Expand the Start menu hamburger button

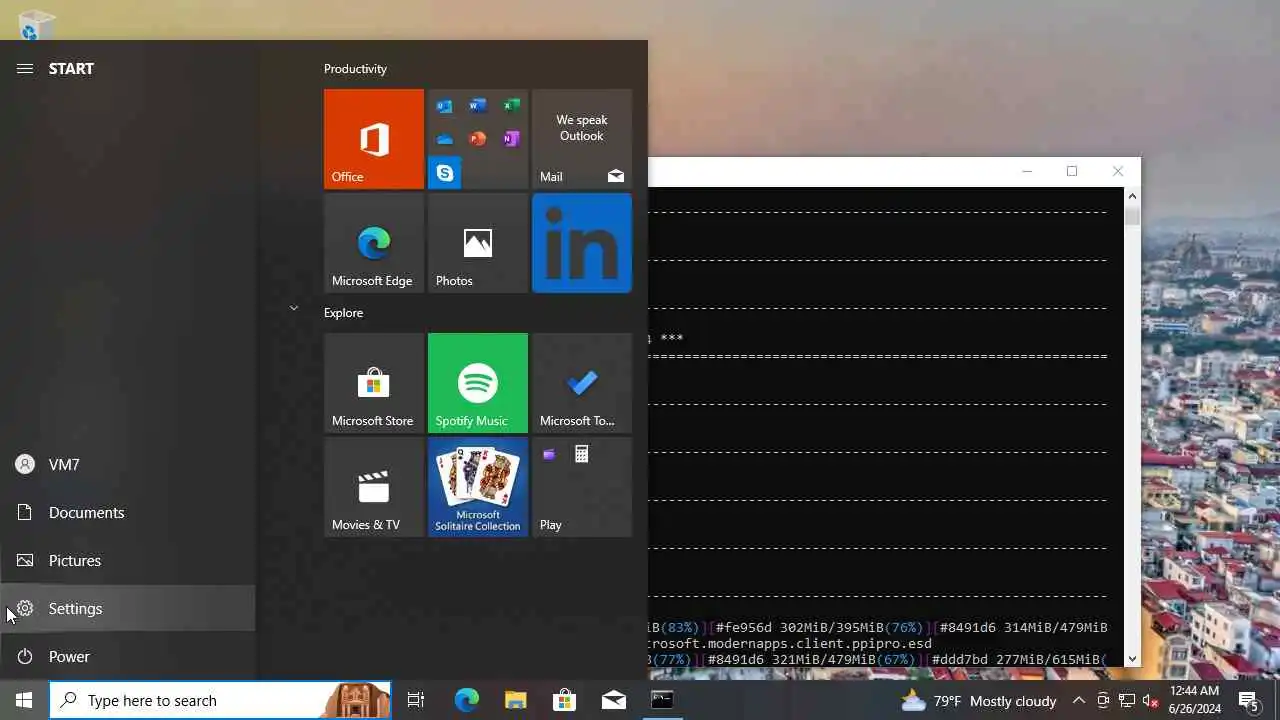point(25,68)
